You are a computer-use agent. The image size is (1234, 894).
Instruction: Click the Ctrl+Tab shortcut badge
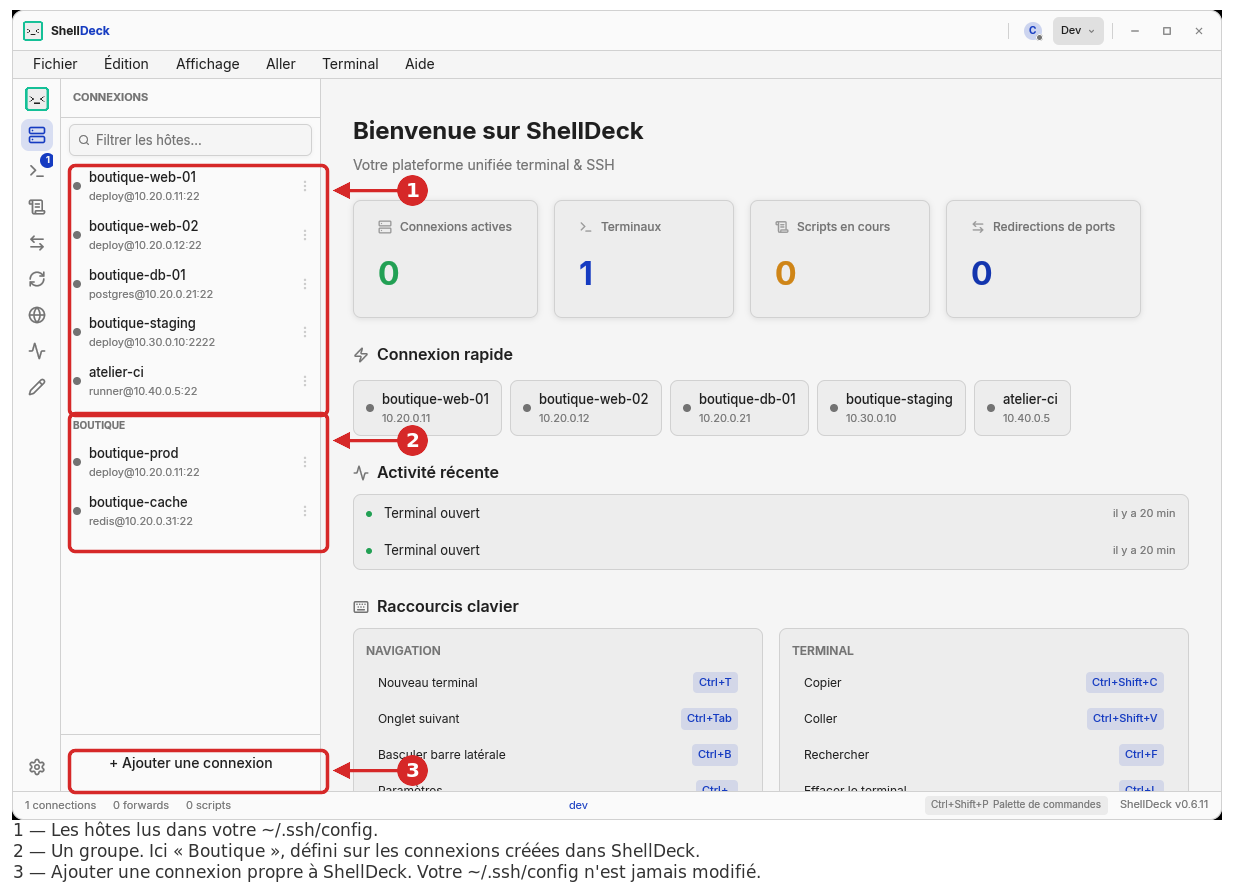point(709,719)
